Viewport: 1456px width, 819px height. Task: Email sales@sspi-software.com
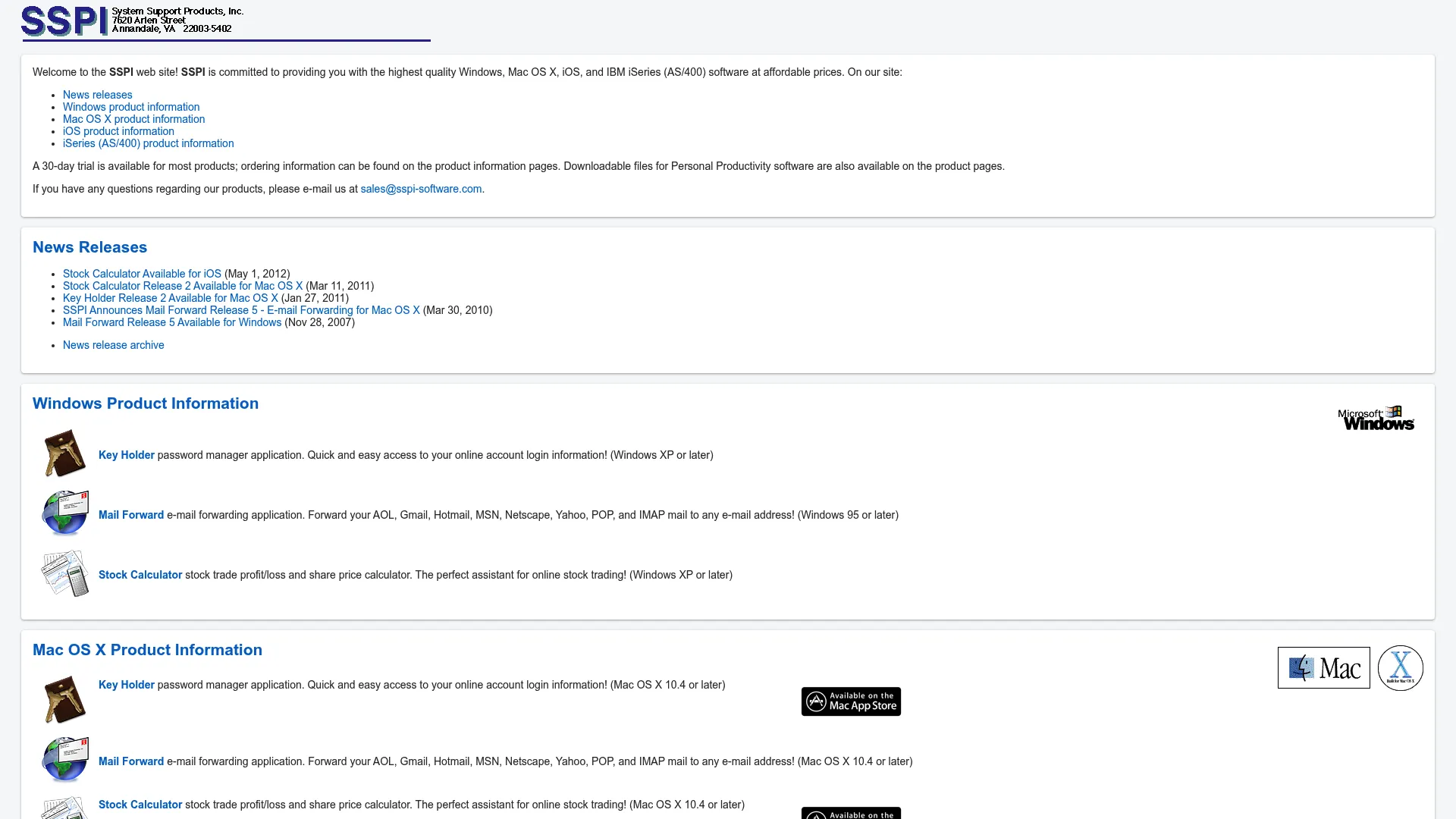tap(421, 189)
